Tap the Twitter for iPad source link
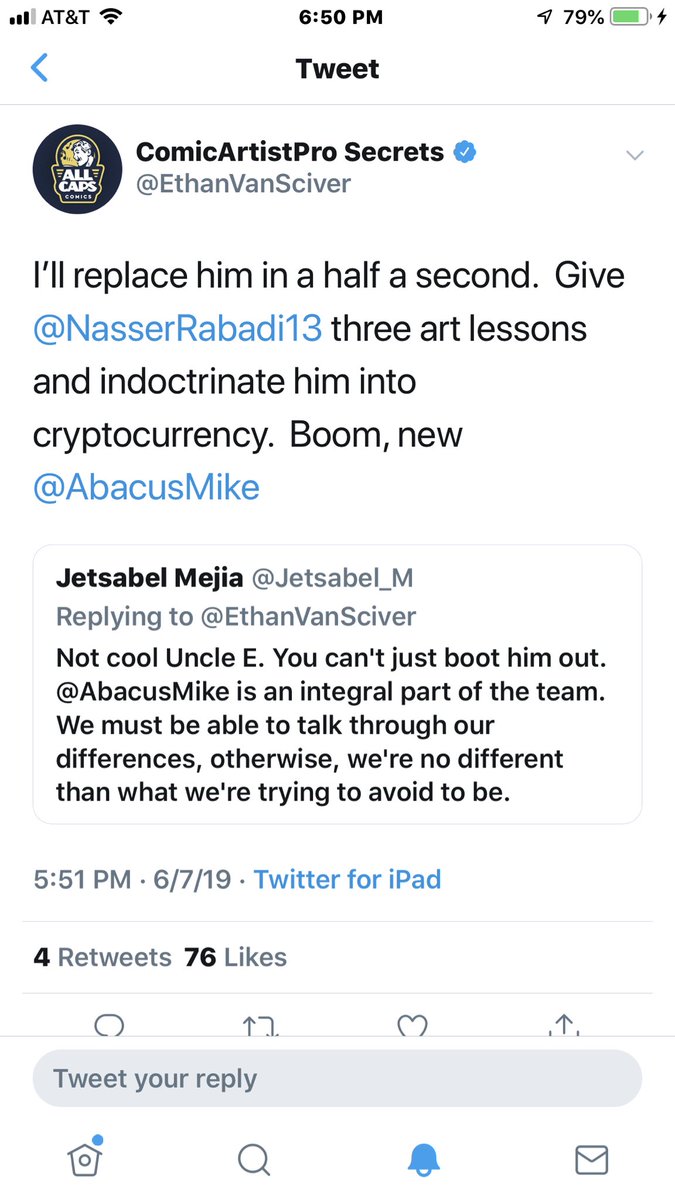The image size is (675, 1200). point(347,879)
